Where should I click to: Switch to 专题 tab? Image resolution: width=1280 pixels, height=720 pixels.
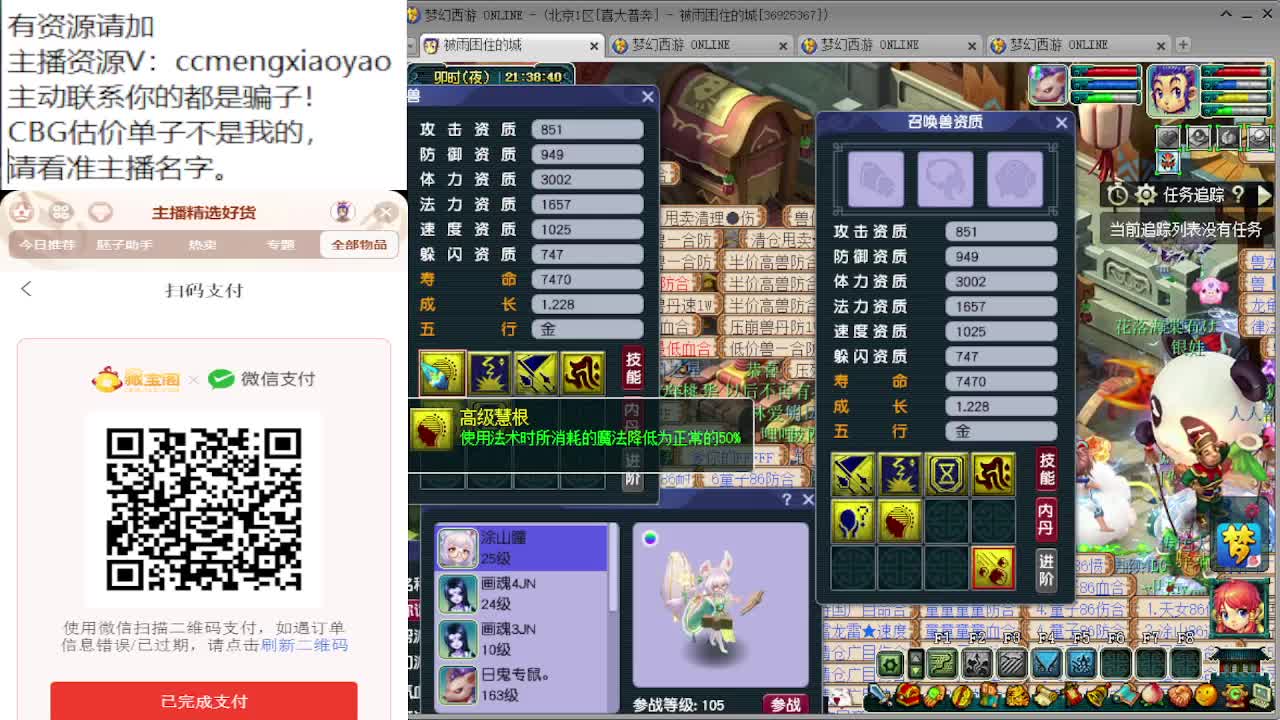coord(281,245)
